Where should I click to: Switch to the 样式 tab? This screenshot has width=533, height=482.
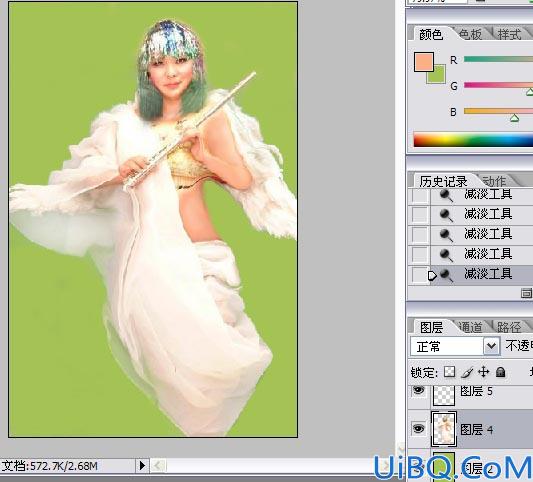pos(509,34)
